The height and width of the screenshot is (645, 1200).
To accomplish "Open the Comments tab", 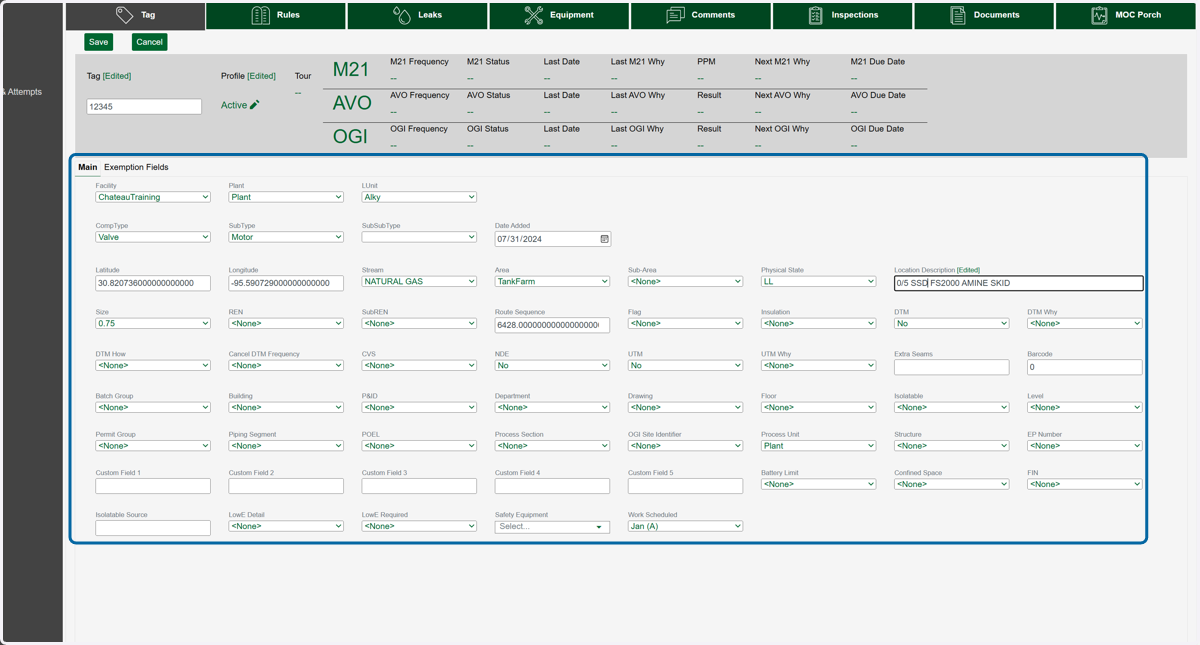I will click(701, 15).
